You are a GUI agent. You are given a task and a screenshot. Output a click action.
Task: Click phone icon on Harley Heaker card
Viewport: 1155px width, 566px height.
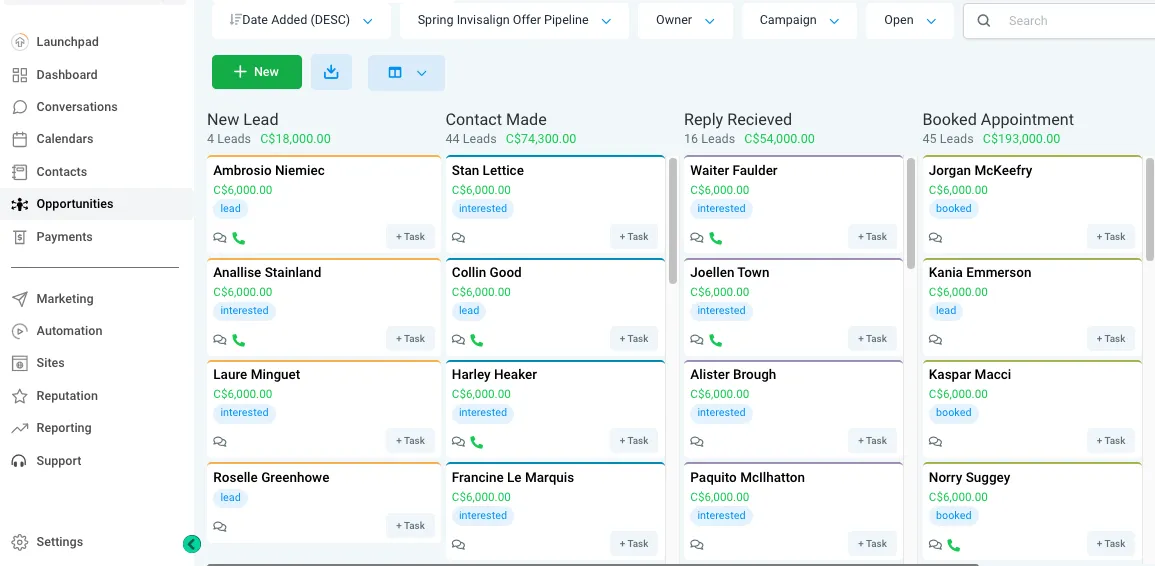click(477, 441)
